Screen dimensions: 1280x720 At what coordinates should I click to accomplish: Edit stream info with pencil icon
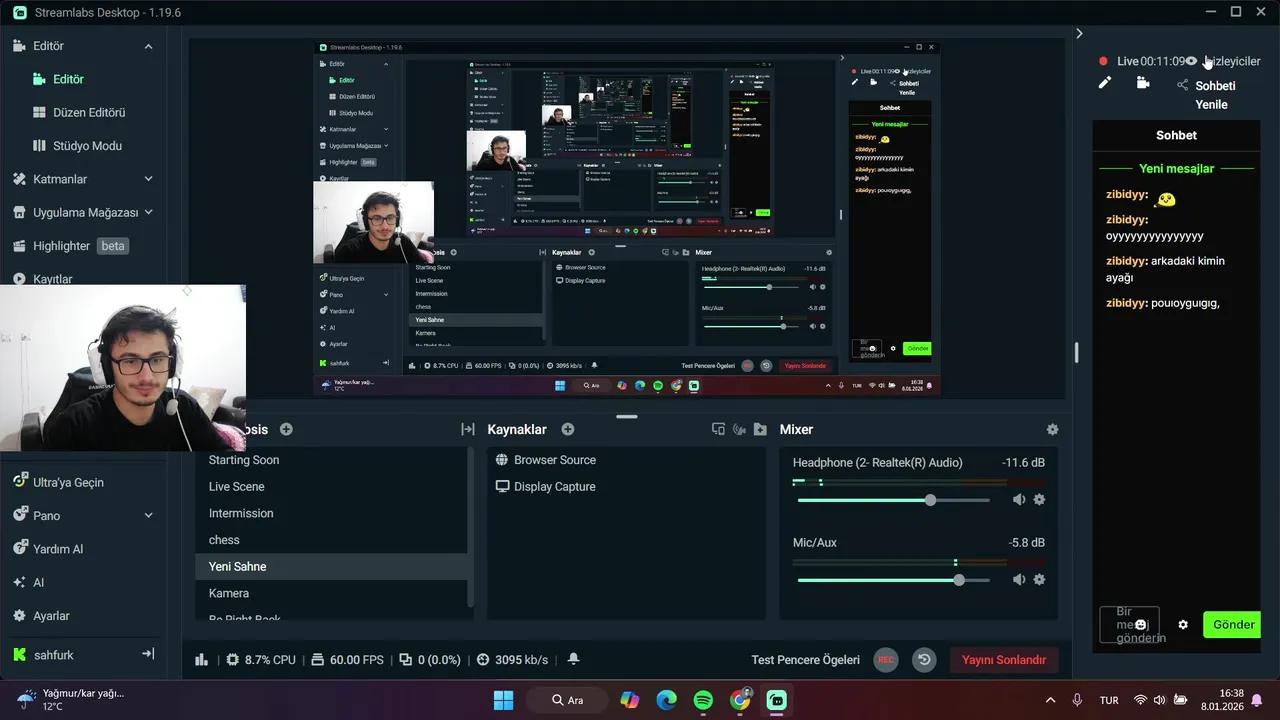pos(1105,83)
